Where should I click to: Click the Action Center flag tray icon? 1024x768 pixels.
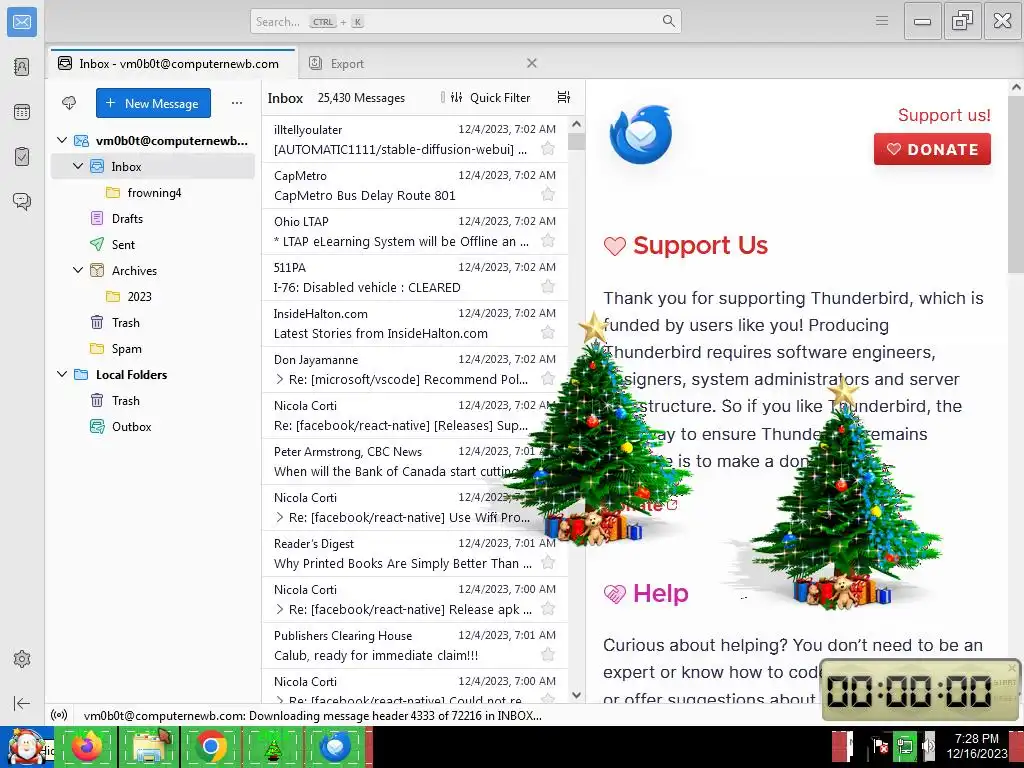click(880, 746)
